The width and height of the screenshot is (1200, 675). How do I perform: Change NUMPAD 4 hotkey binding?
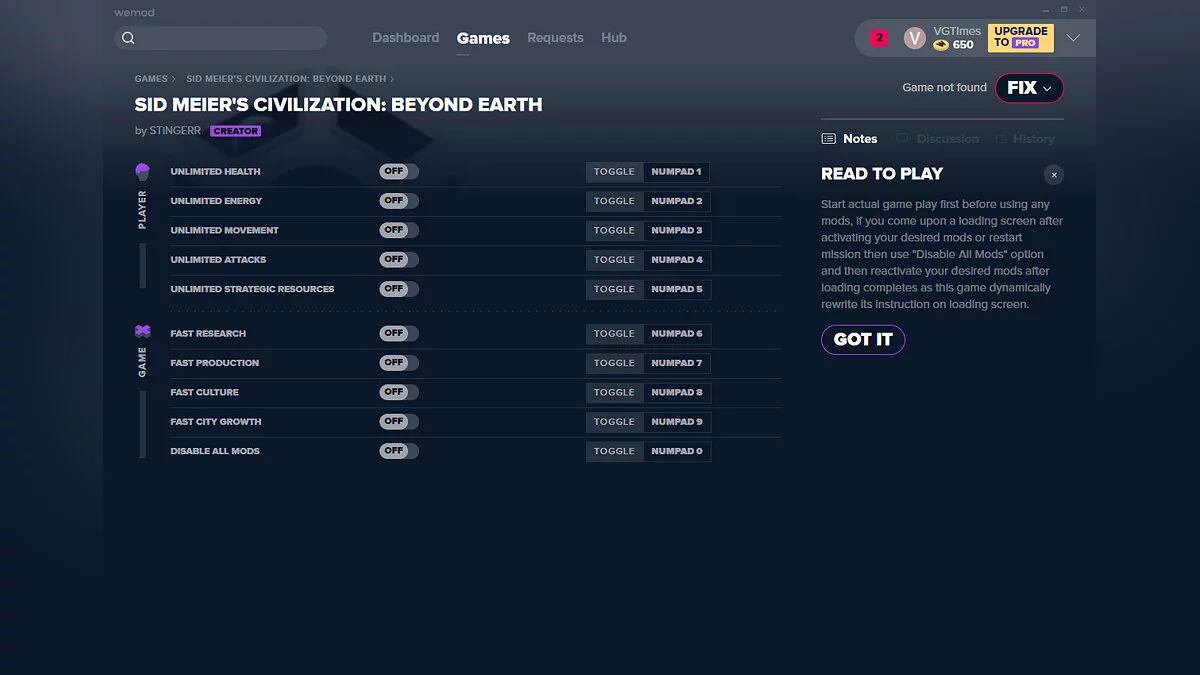point(677,260)
